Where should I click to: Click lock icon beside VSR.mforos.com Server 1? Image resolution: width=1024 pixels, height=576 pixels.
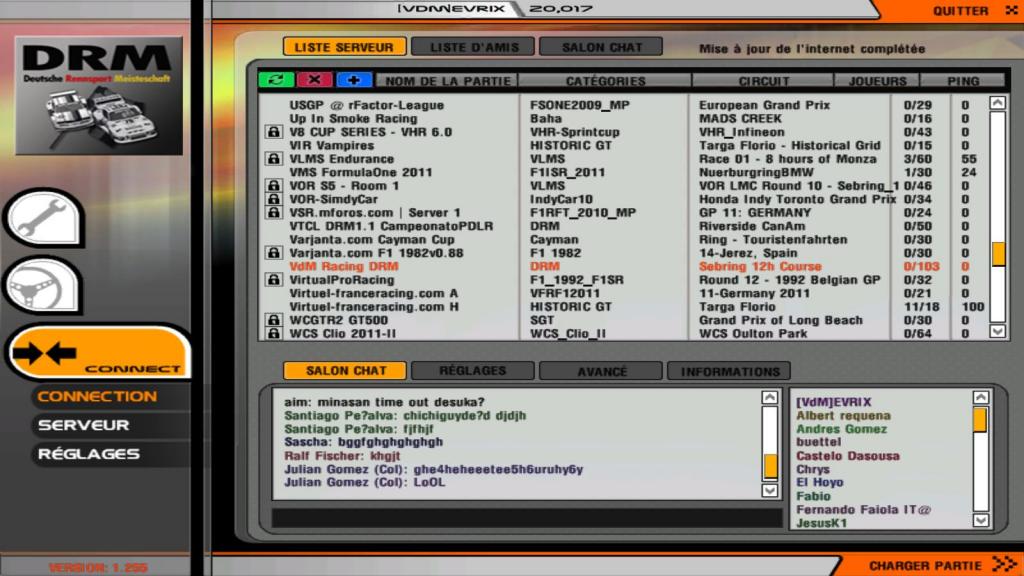point(274,212)
